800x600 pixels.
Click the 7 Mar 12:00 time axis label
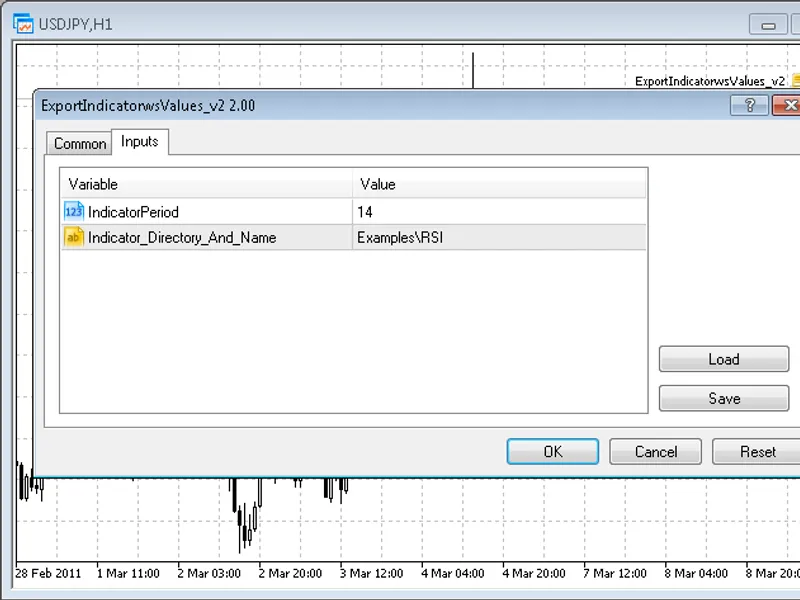click(615, 573)
